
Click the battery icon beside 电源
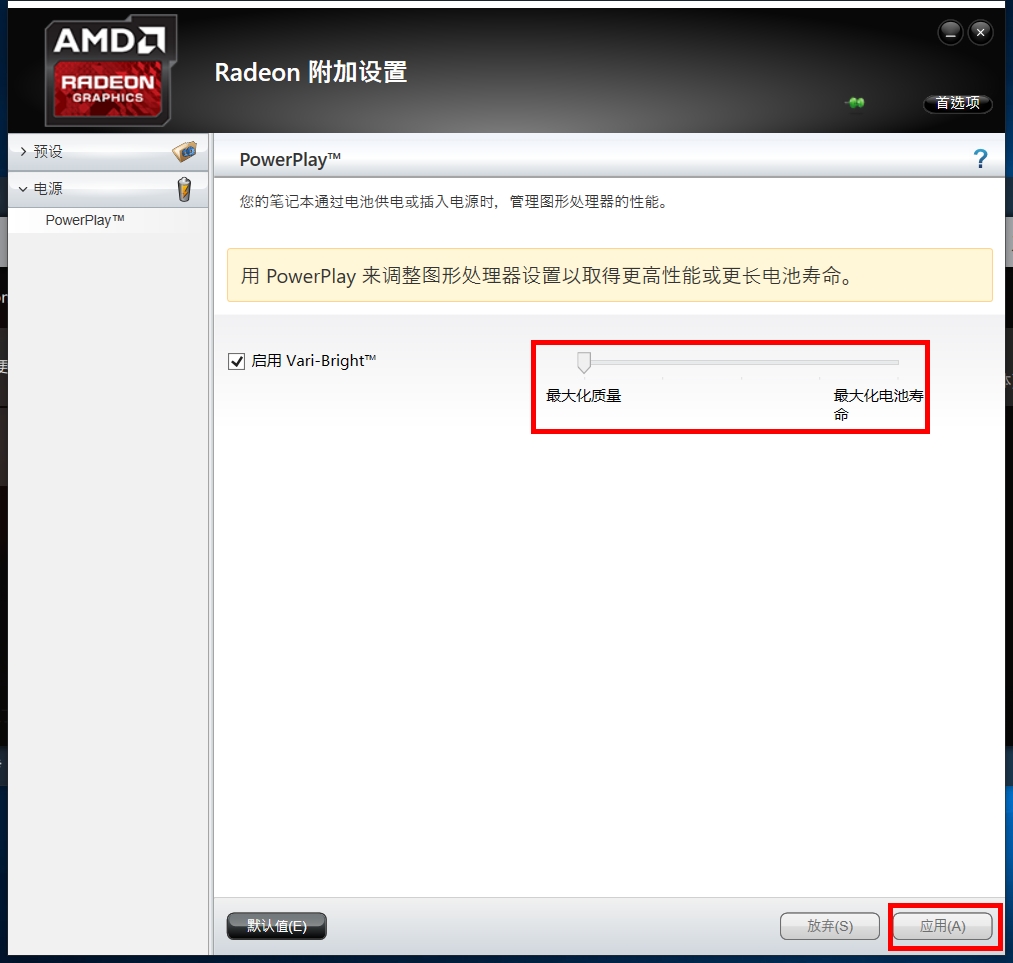pos(183,188)
